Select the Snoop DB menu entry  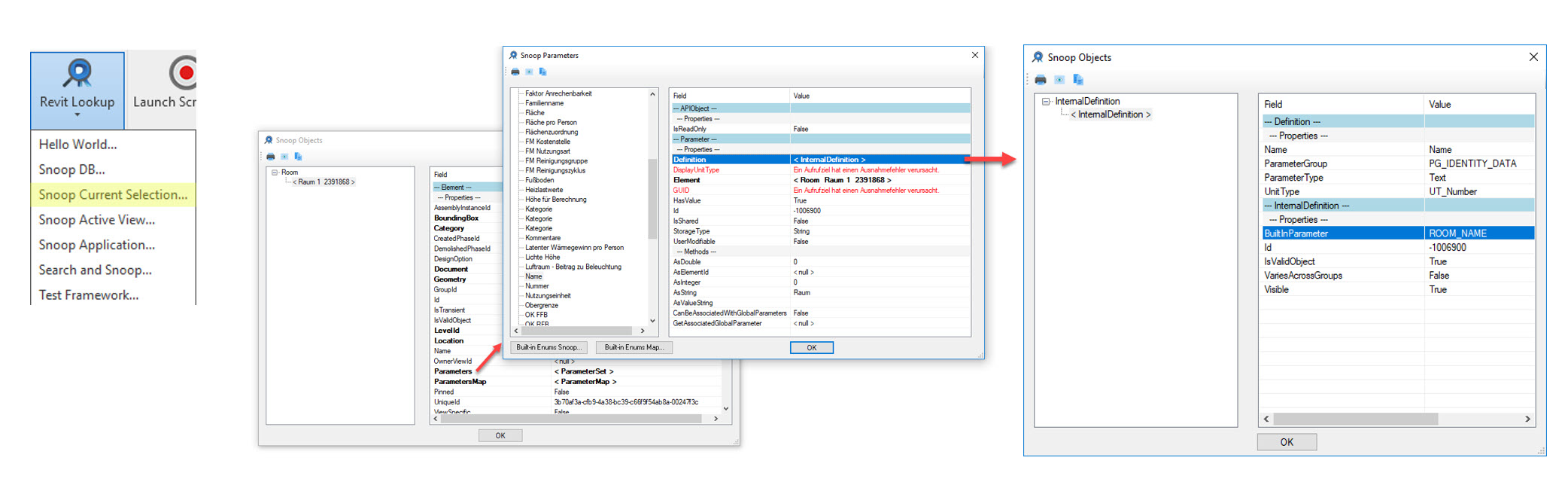click(x=71, y=169)
